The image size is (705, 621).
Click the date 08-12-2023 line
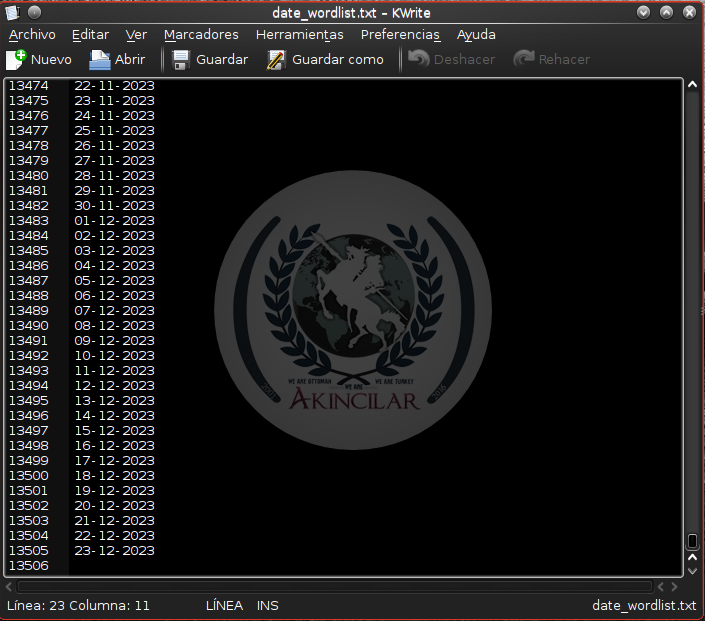pyautogui.click(x=114, y=326)
